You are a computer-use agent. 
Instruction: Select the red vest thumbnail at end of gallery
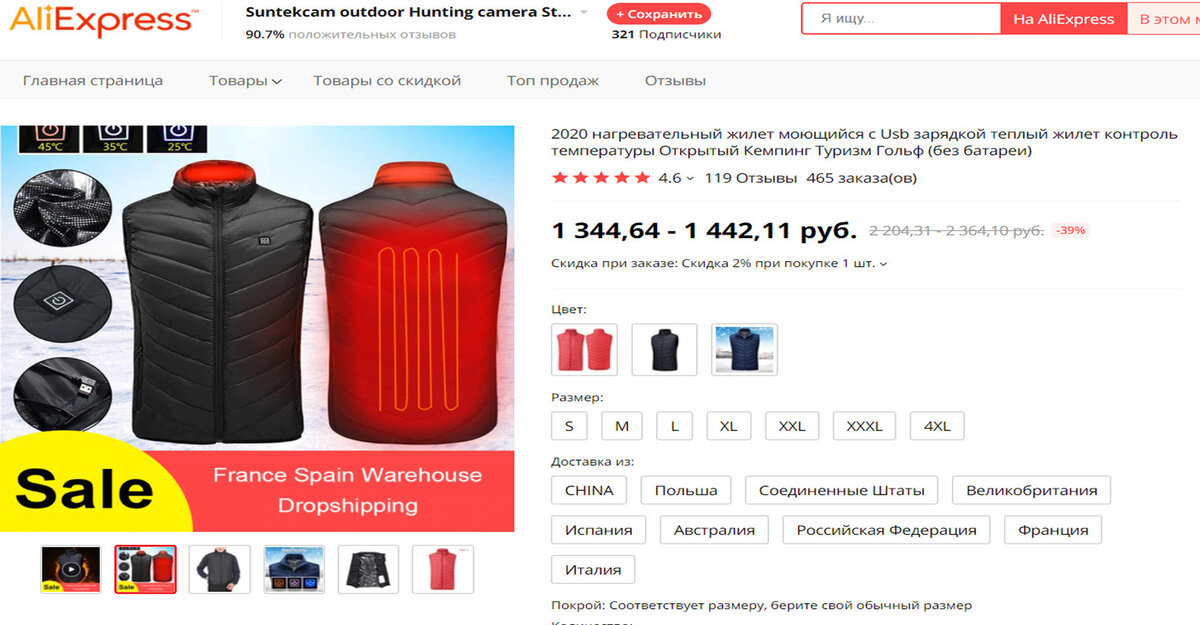pos(443,569)
